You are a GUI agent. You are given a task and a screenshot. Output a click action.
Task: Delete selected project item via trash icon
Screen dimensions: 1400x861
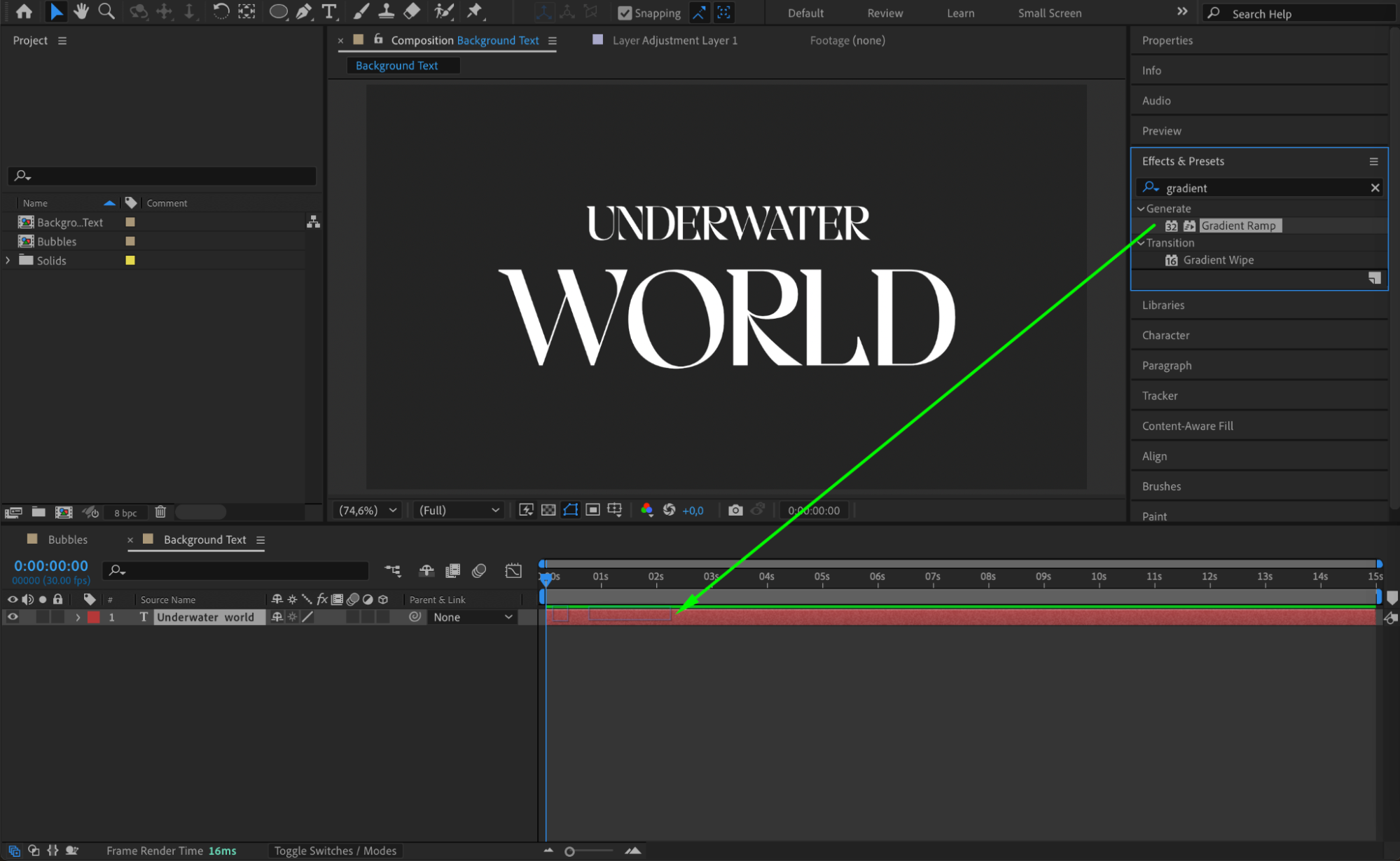coord(160,512)
